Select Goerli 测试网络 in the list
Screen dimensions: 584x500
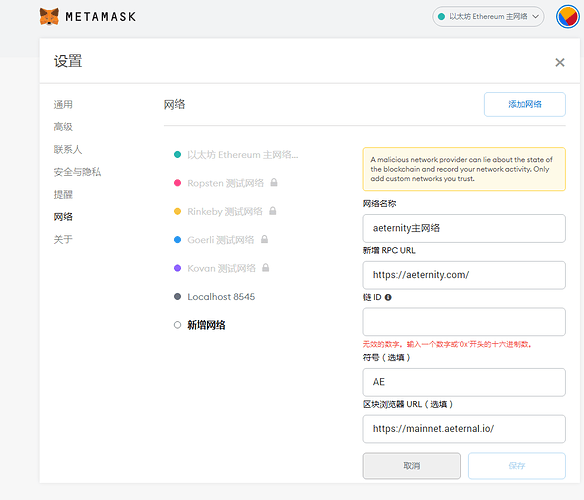point(220,240)
